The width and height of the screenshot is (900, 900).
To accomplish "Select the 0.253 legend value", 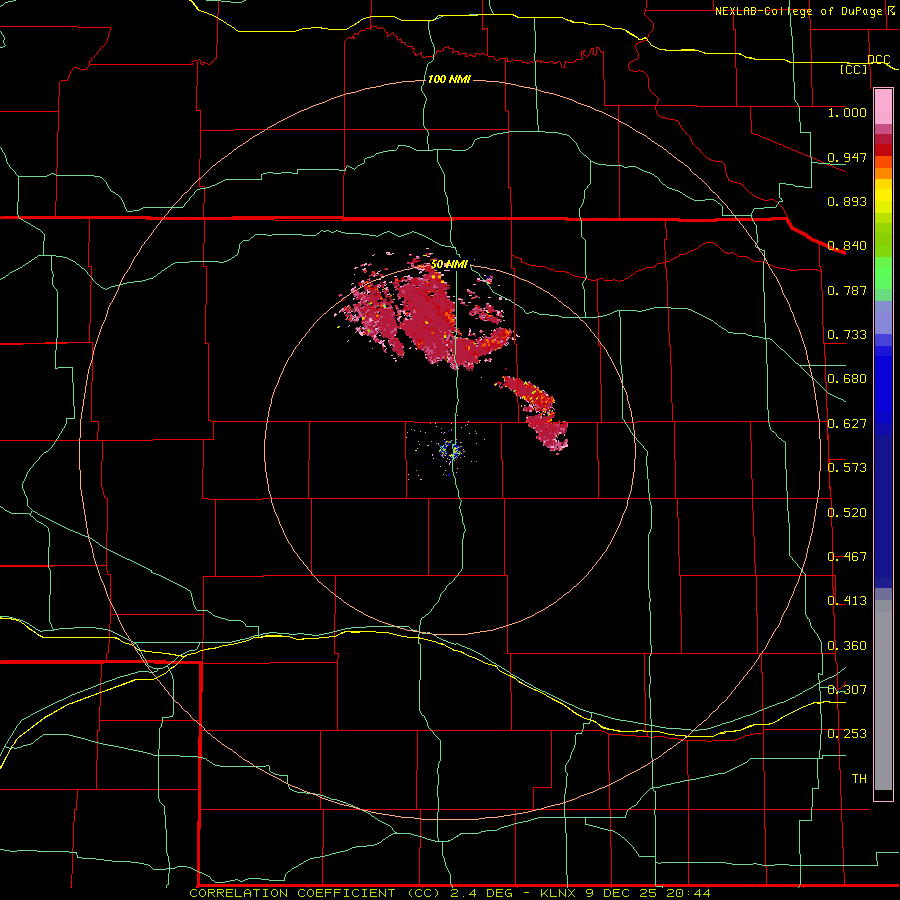I will pos(847,734).
